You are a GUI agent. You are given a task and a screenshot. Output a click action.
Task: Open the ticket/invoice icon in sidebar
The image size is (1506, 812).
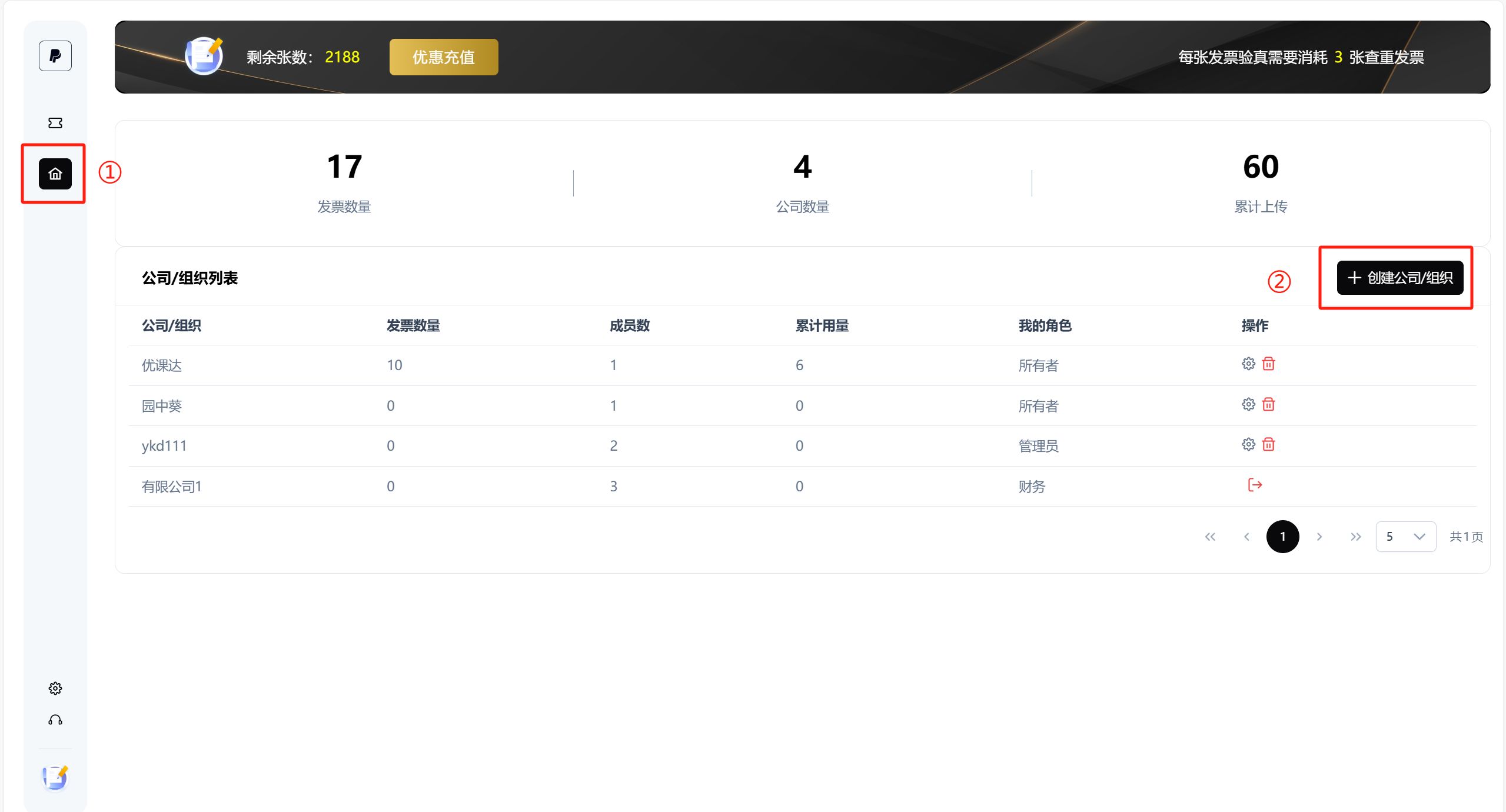click(x=55, y=122)
